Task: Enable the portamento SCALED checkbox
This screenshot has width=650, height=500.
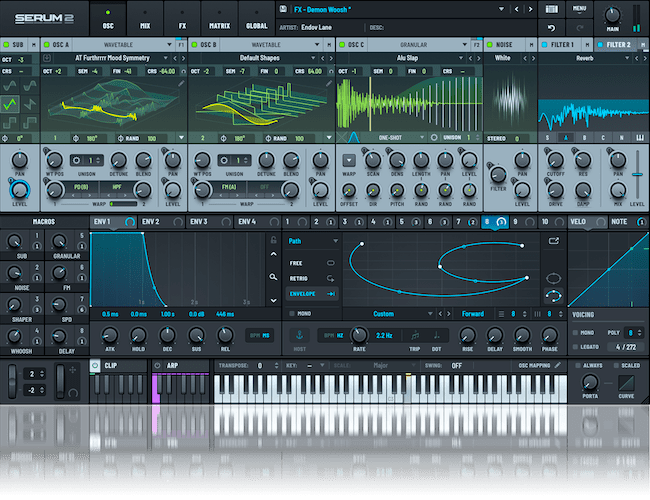Action: pos(616,365)
